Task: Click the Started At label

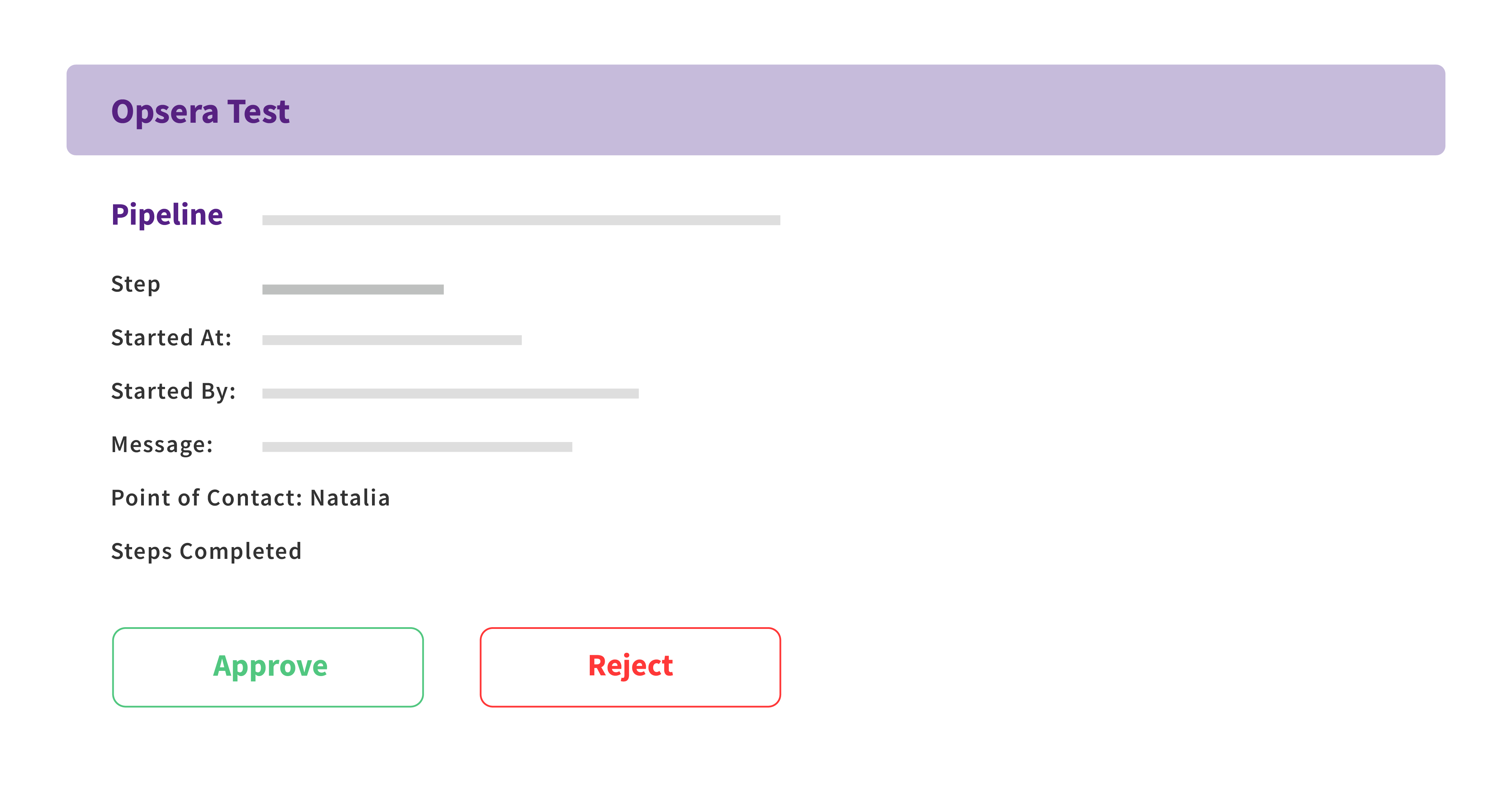Action: click(171, 338)
